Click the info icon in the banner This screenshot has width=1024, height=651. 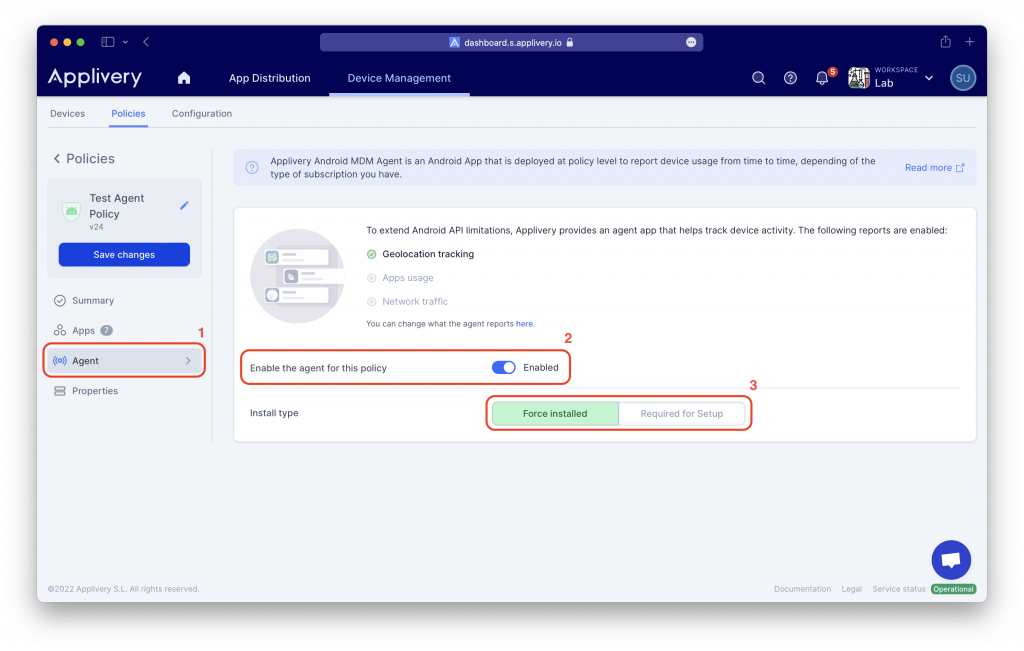252,168
